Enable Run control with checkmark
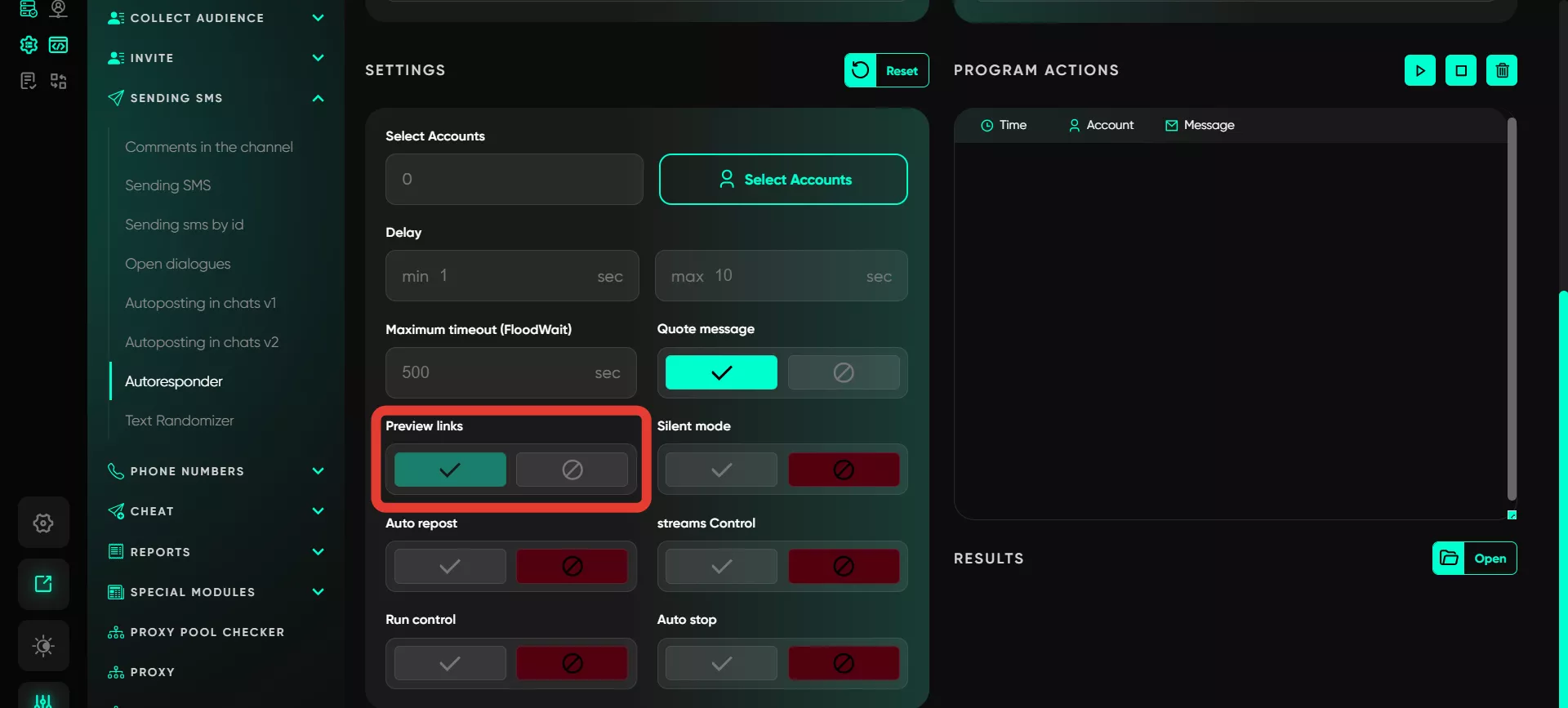This screenshot has width=1568, height=708. point(450,663)
